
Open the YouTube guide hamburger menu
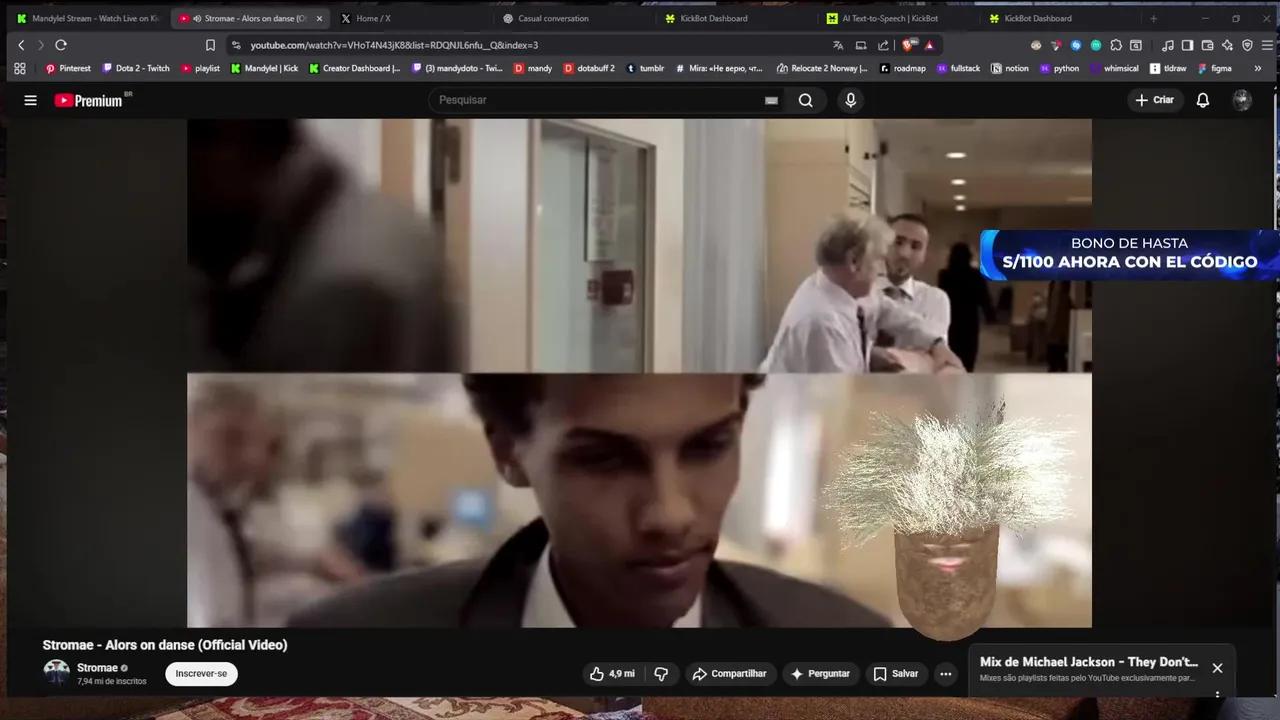pos(30,100)
